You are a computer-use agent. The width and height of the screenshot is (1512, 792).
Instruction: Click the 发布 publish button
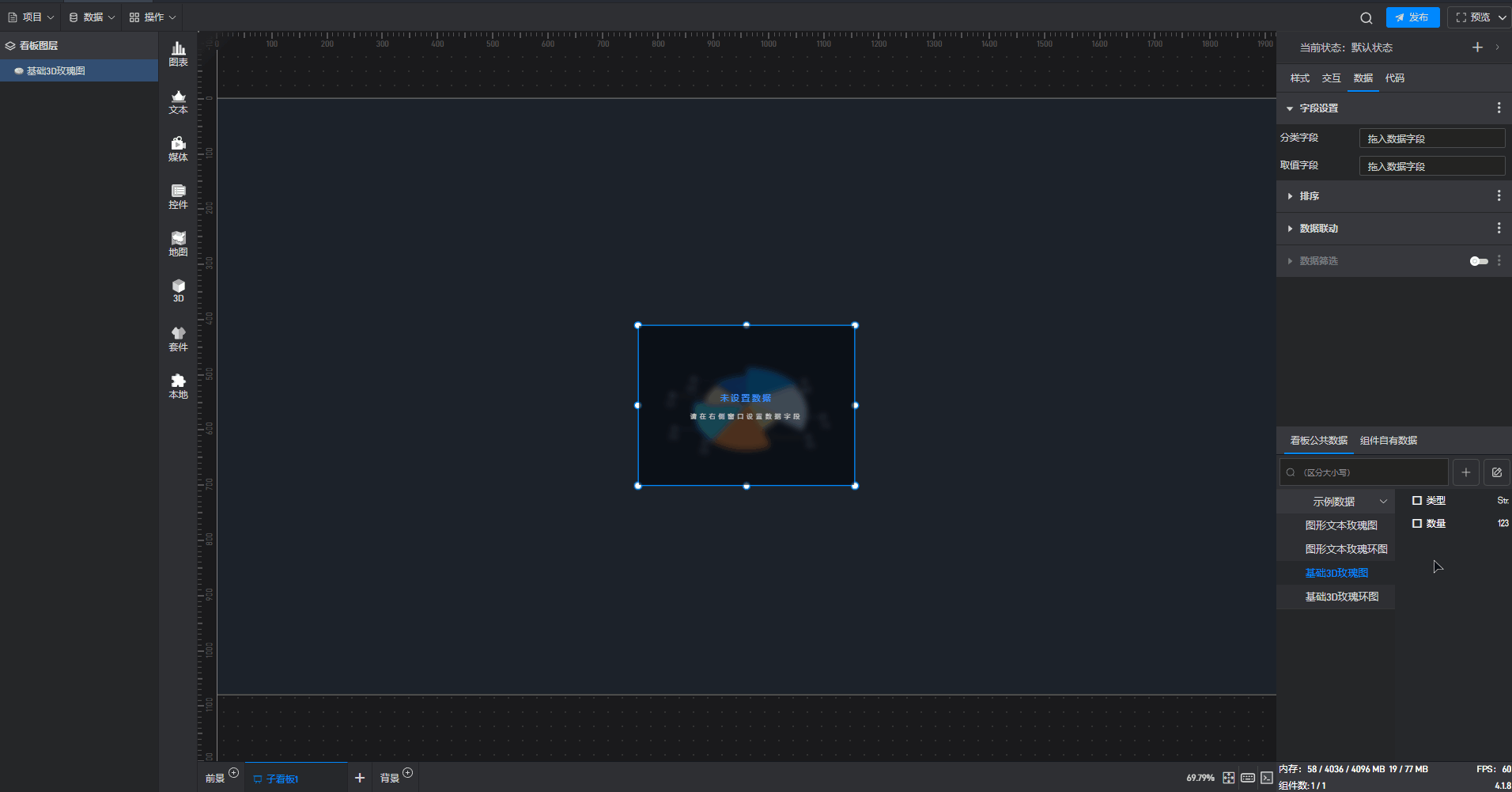[x=1412, y=17]
